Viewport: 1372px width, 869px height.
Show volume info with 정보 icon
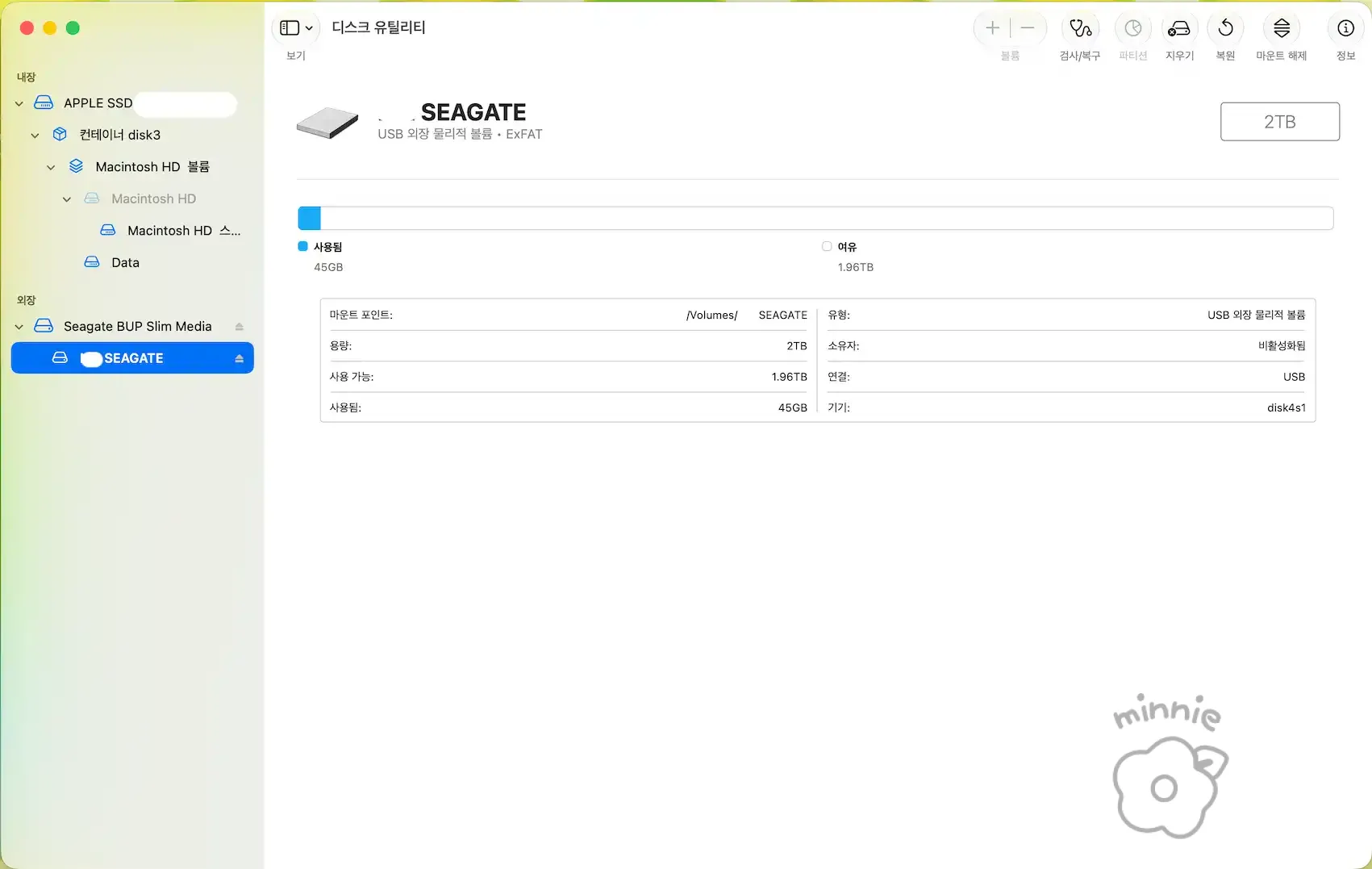pyautogui.click(x=1345, y=28)
